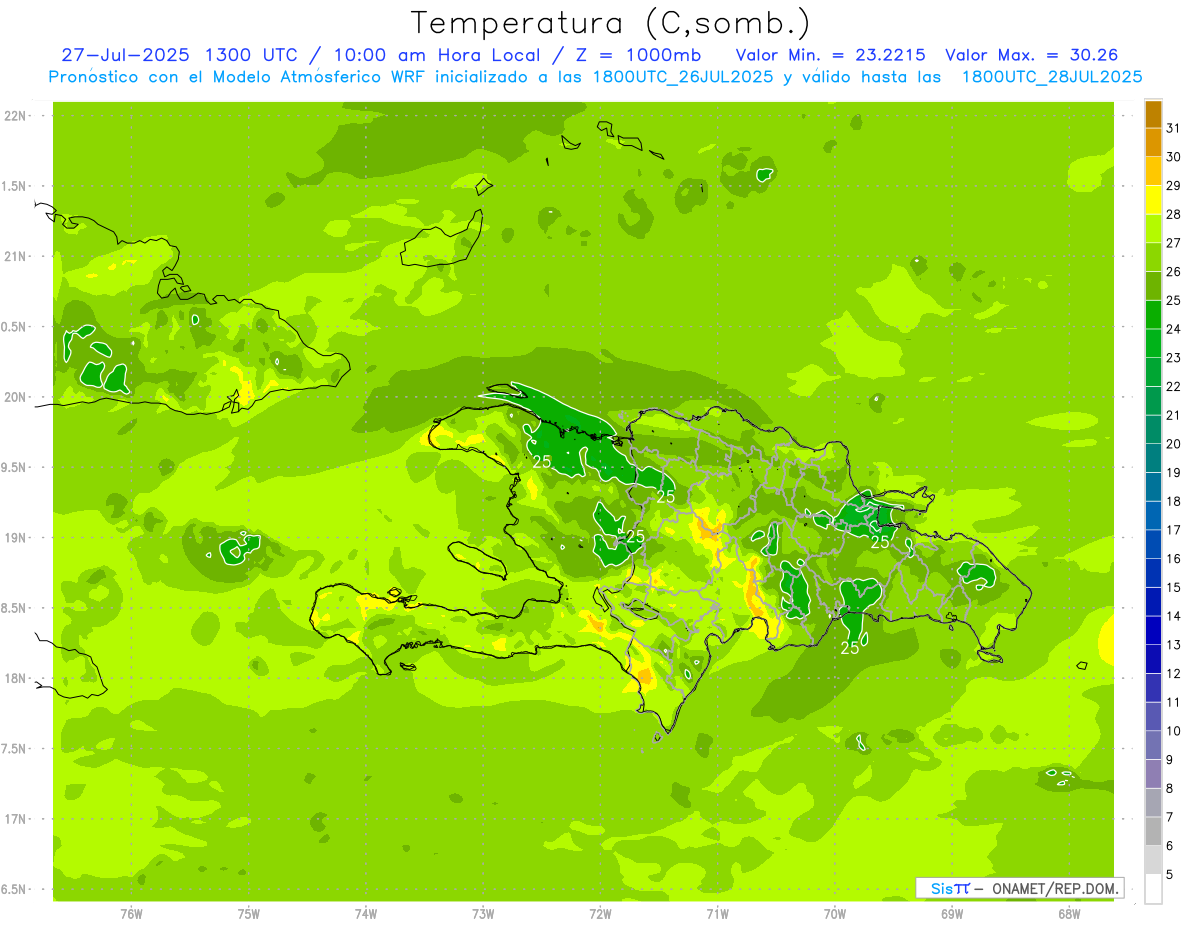
Task: Click the blue legend swatch between 16 and 17
Action: click(x=1153, y=545)
